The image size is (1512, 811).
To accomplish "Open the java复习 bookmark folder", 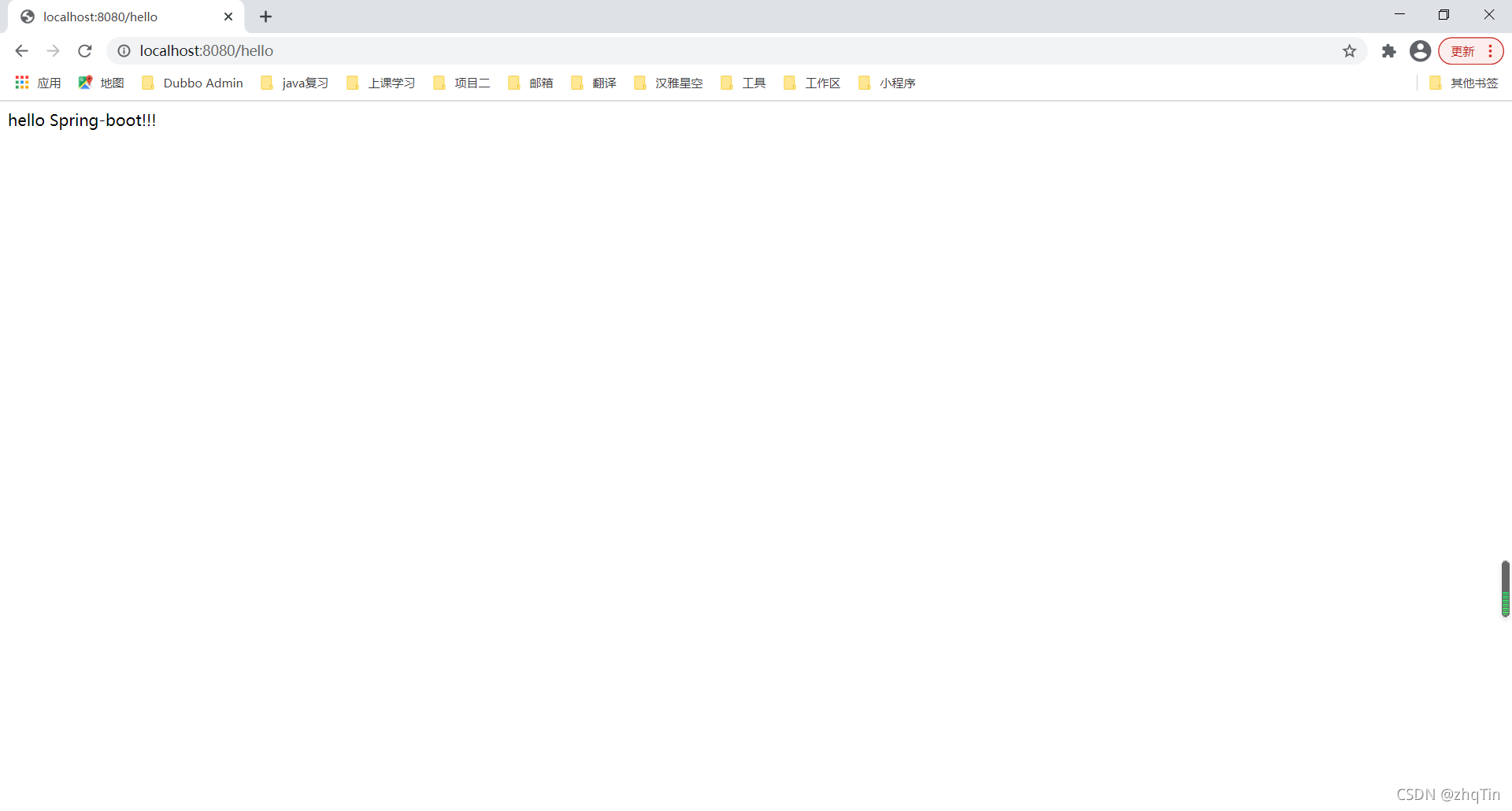I will coord(304,82).
